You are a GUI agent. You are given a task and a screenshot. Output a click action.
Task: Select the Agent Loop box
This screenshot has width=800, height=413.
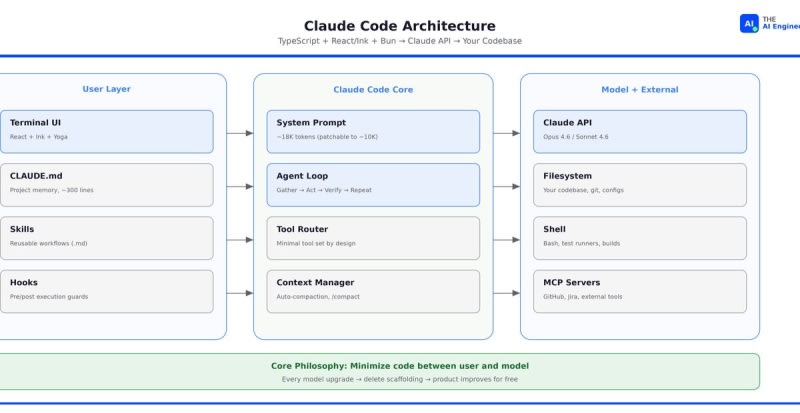pos(373,185)
